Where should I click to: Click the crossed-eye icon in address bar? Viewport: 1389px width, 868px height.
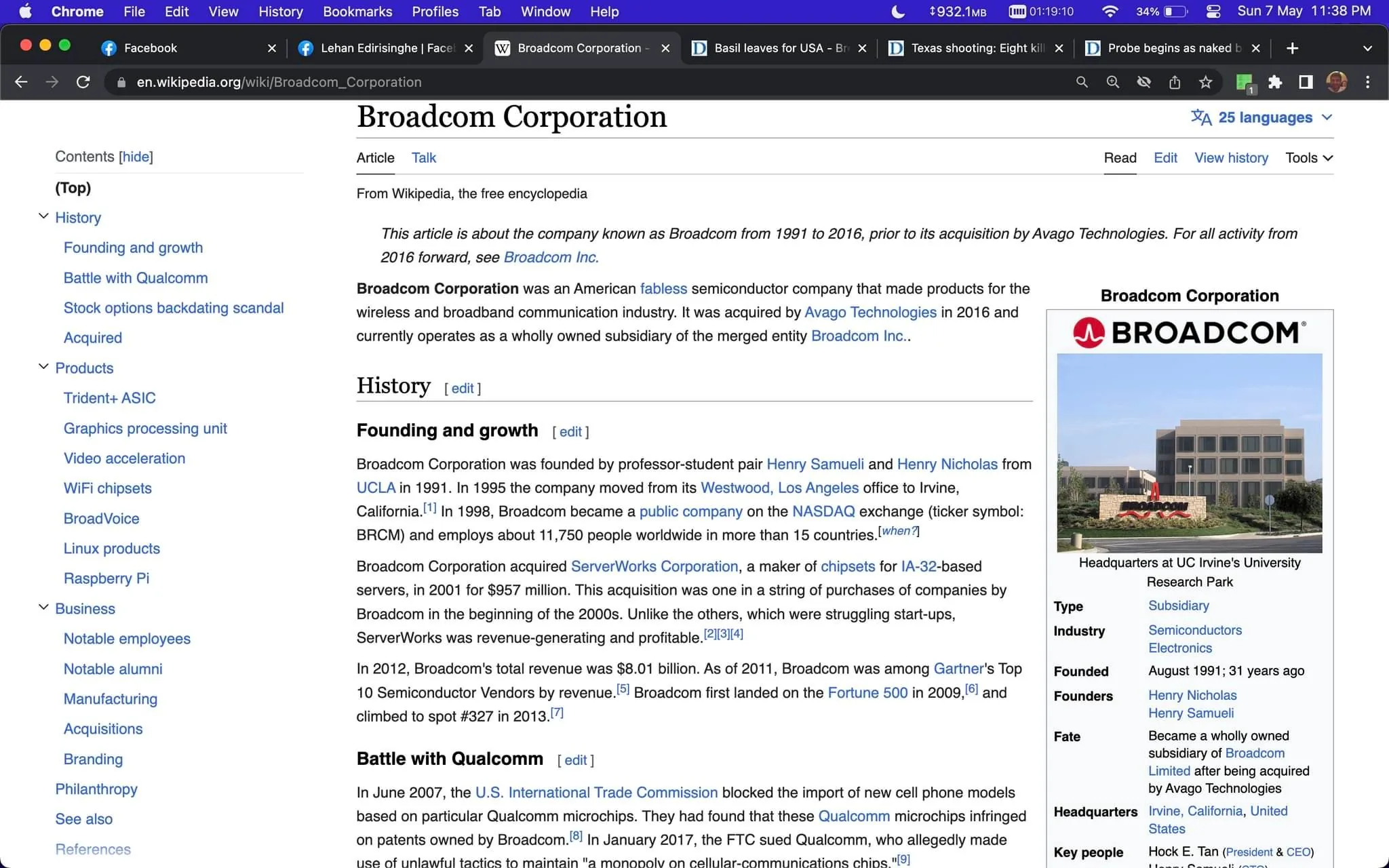1143,81
